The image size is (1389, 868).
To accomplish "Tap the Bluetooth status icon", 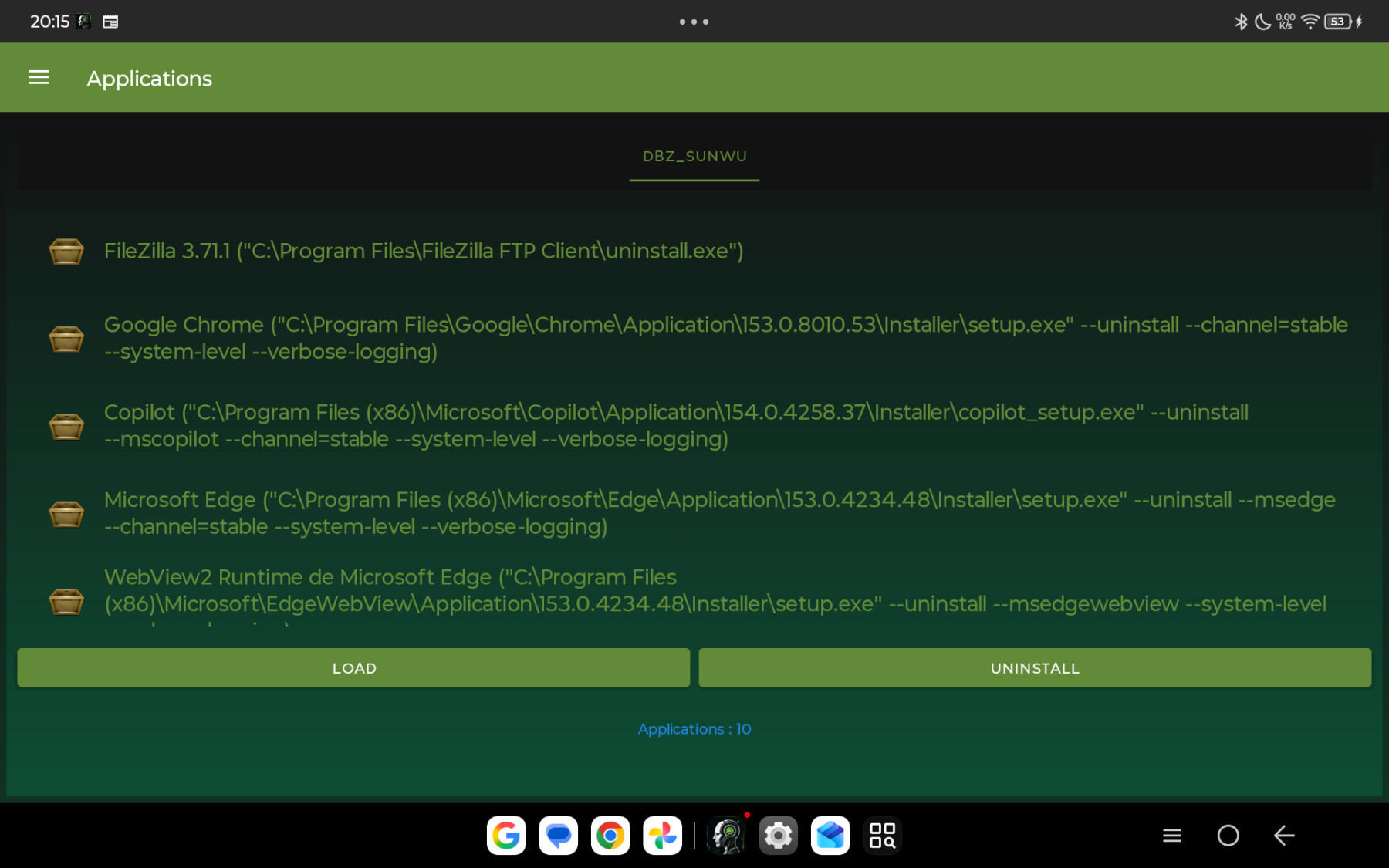I will click(1241, 22).
